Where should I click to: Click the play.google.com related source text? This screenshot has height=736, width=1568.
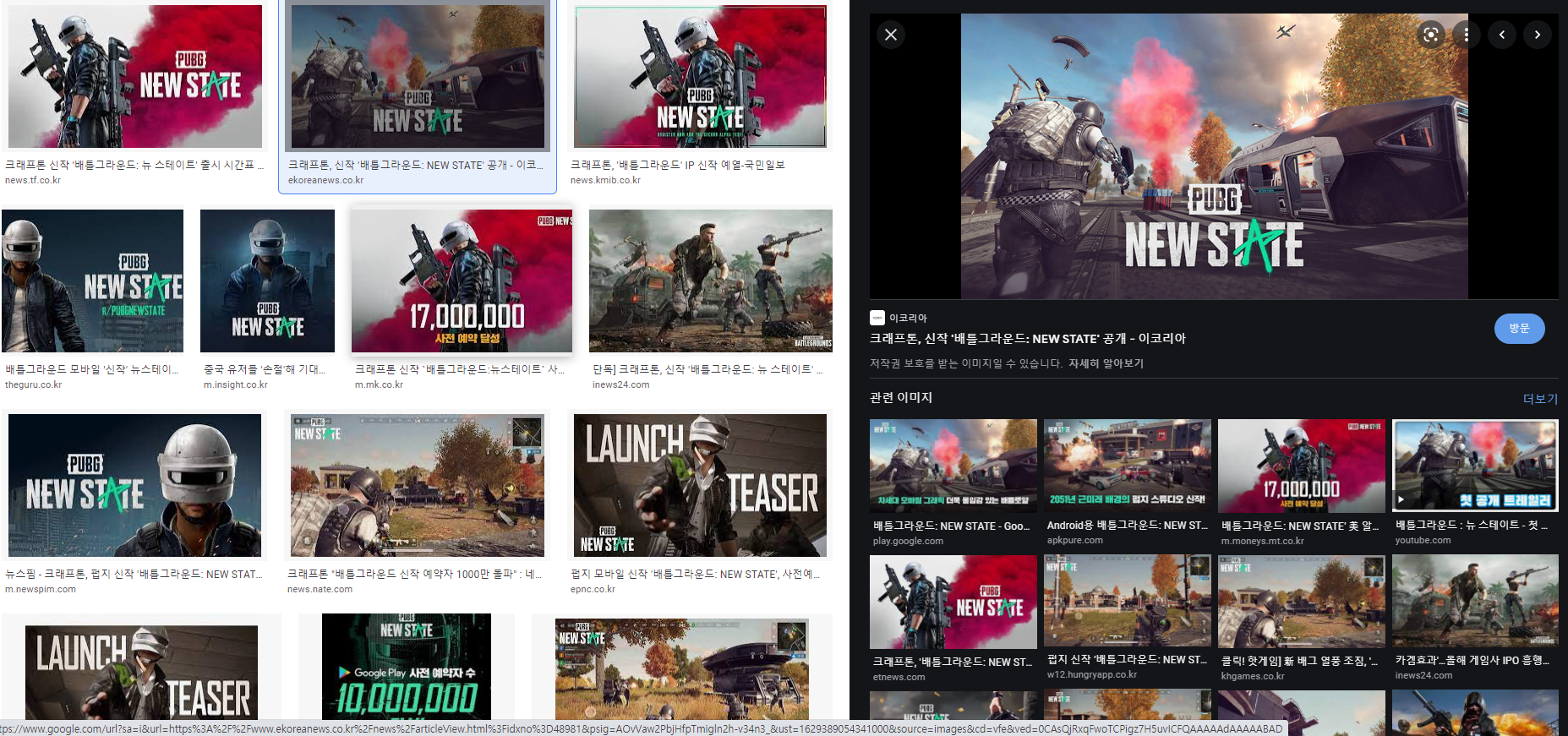(x=908, y=541)
